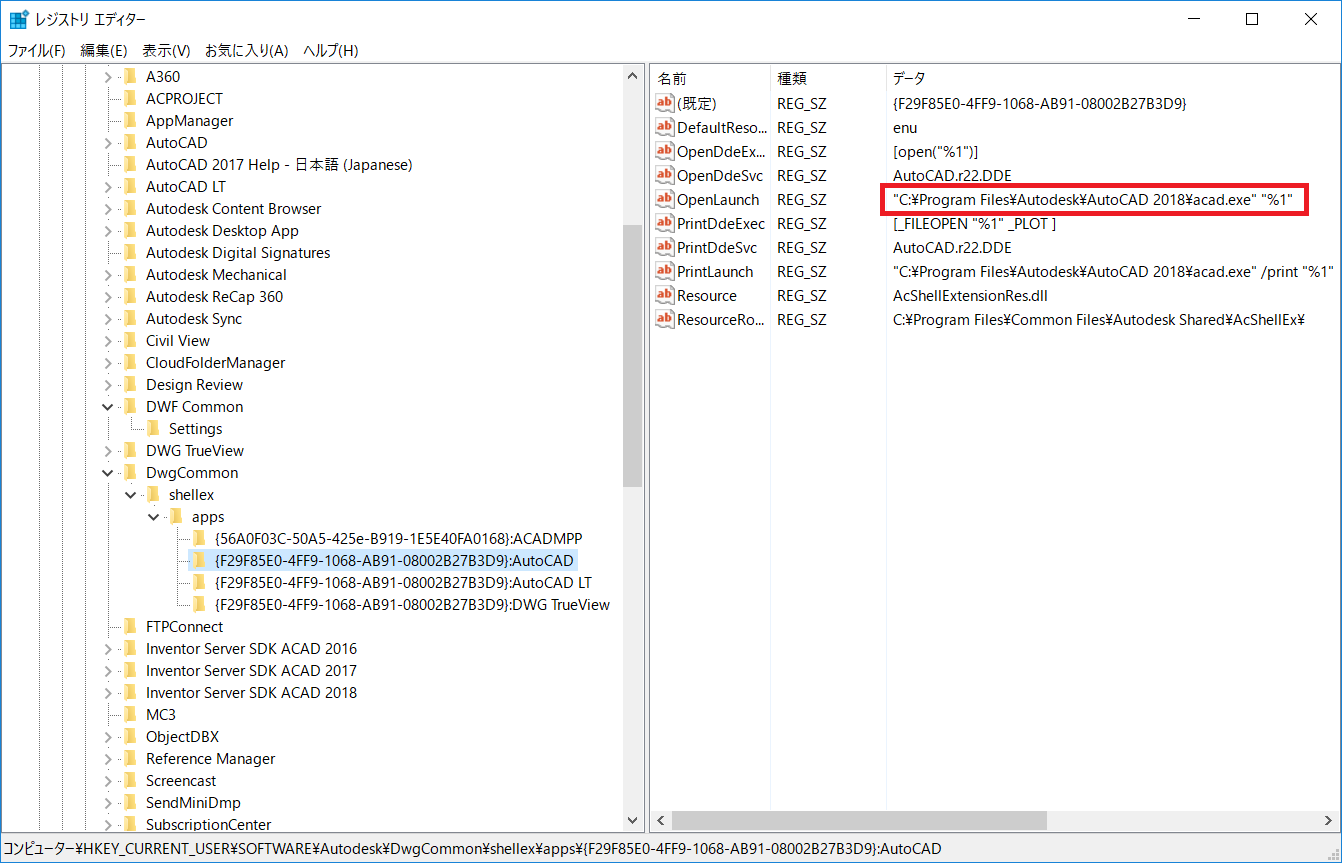Click the ab icon next to DefaultReso... value

pyautogui.click(x=665, y=127)
